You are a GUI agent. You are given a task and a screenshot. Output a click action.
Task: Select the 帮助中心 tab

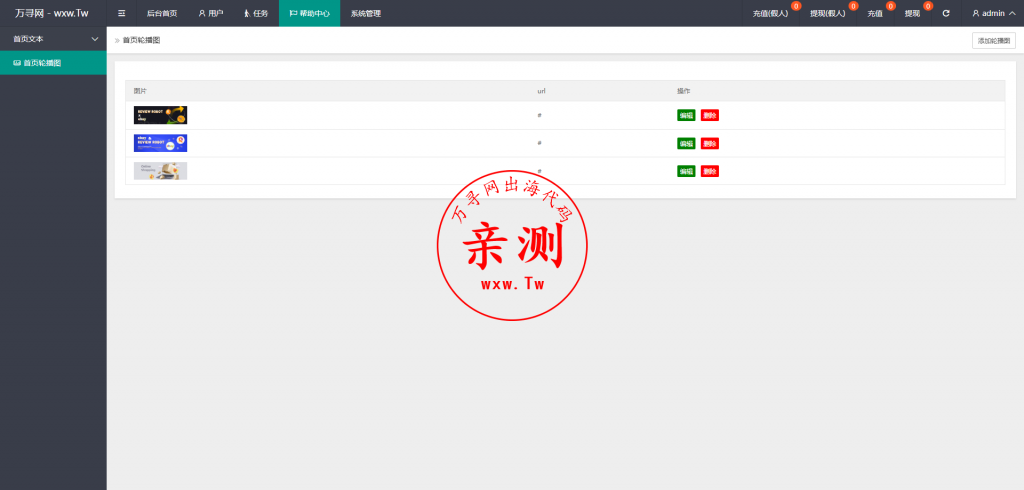pos(310,13)
